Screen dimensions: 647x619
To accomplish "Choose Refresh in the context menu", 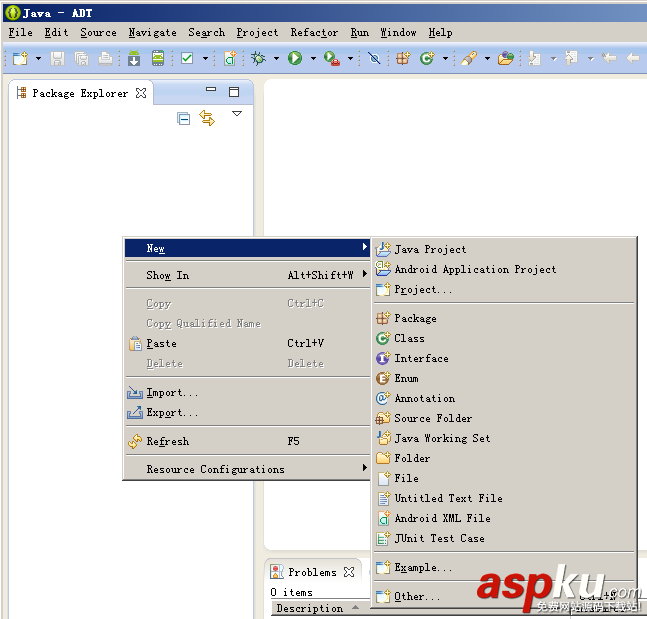I will click(247, 442).
